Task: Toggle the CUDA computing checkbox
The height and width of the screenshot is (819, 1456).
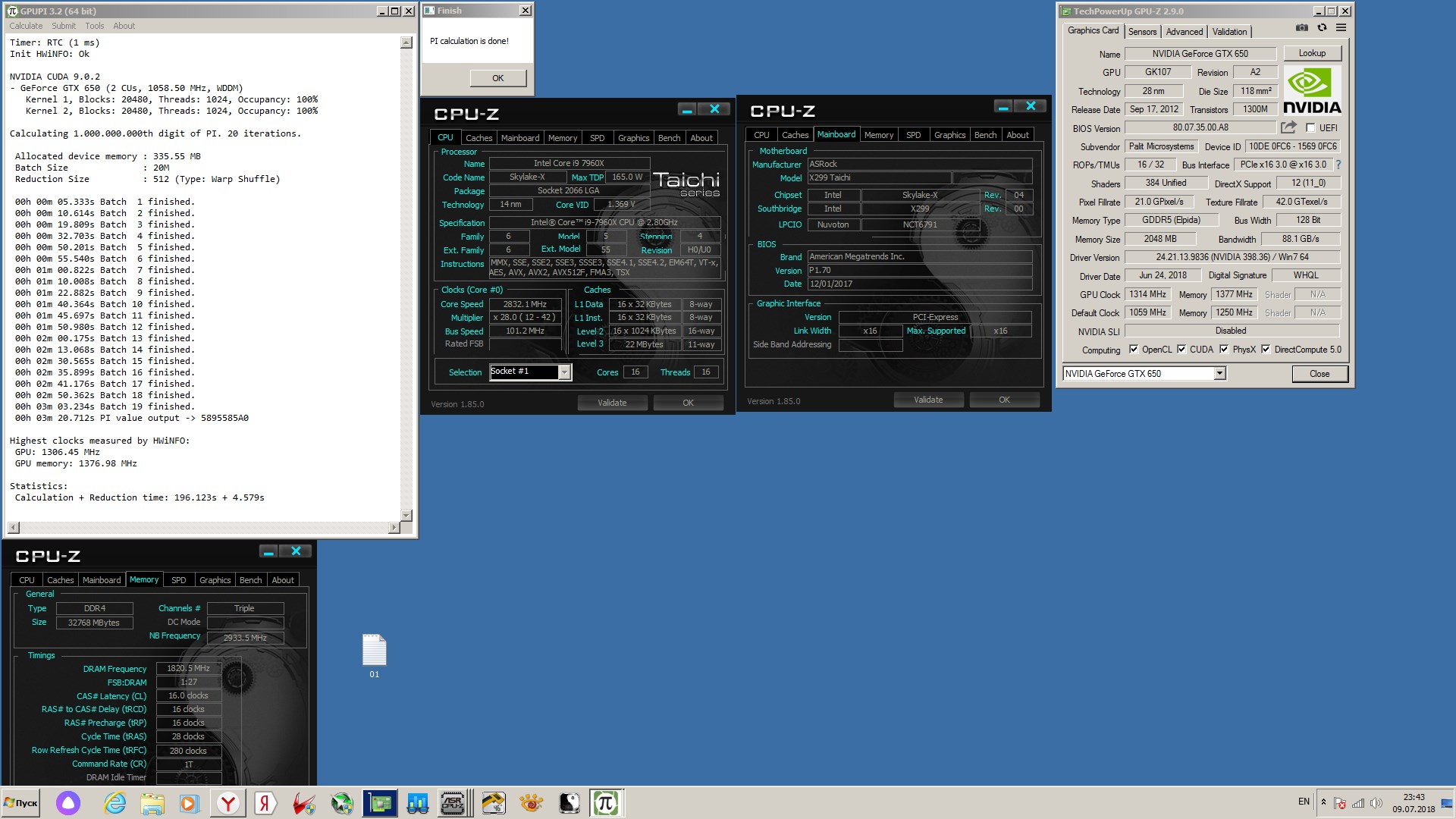Action: (1181, 350)
